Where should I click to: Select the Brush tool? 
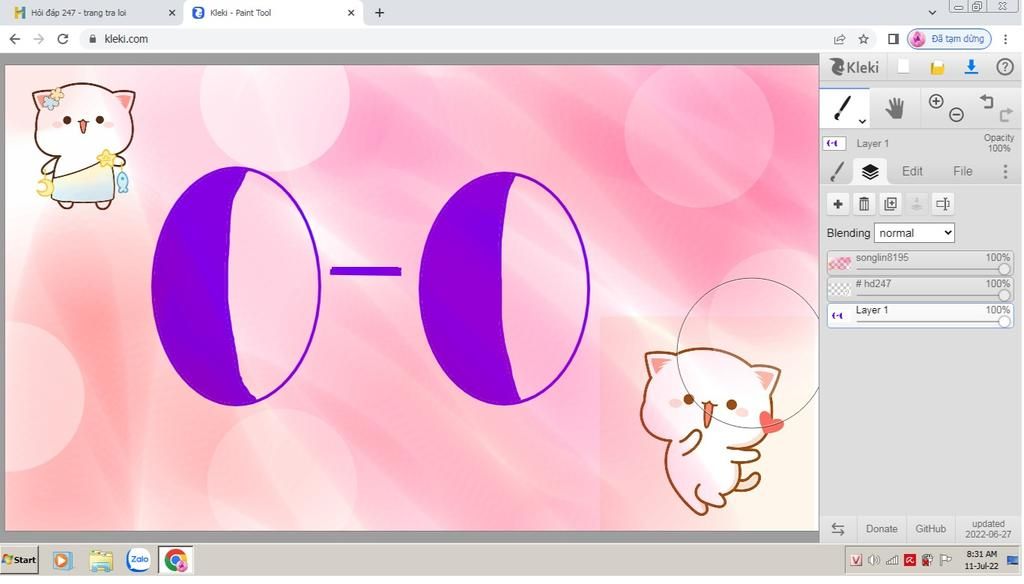click(x=843, y=108)
